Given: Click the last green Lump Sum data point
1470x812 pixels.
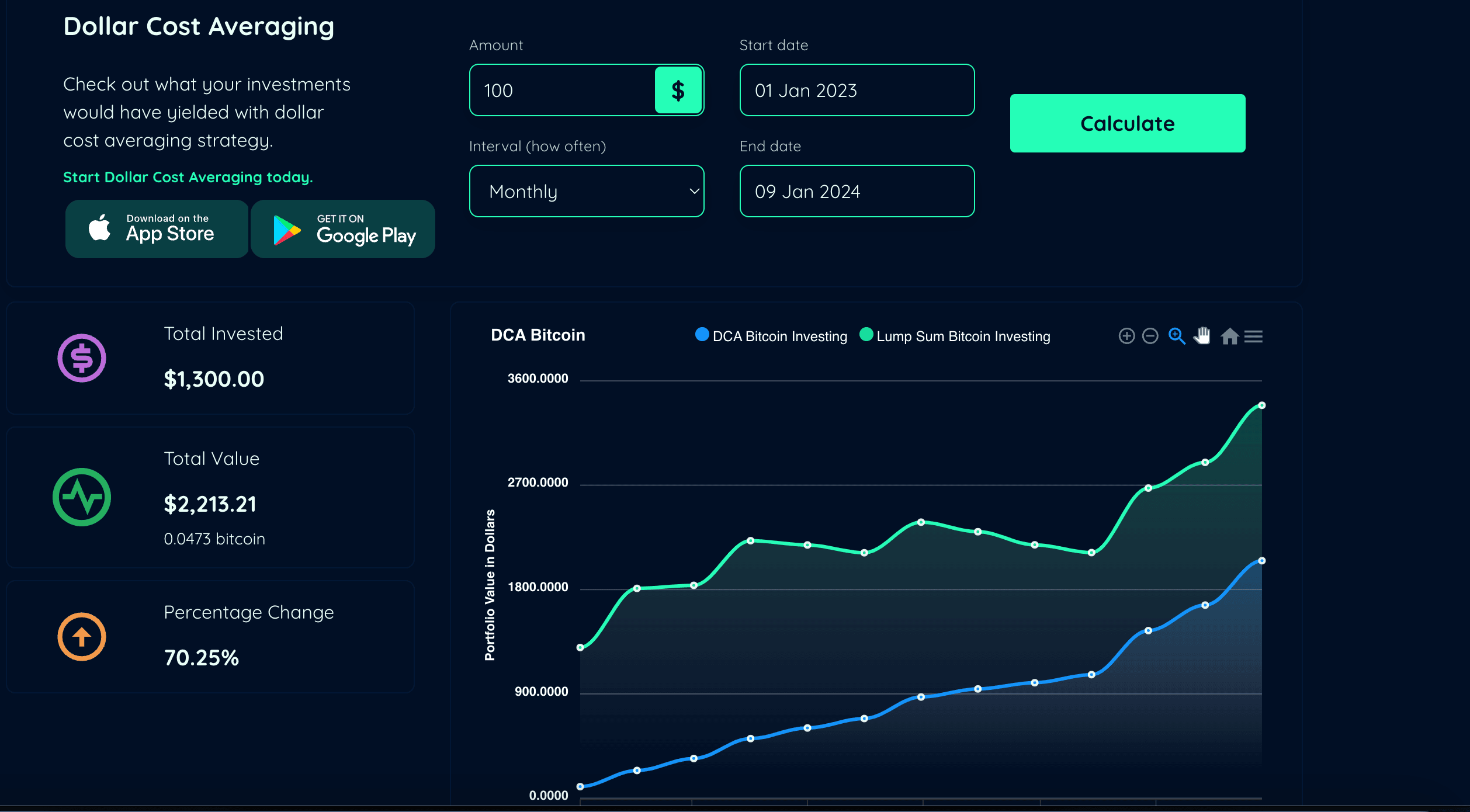Looking at the screenshot, I should click(x=1262, y=405).
